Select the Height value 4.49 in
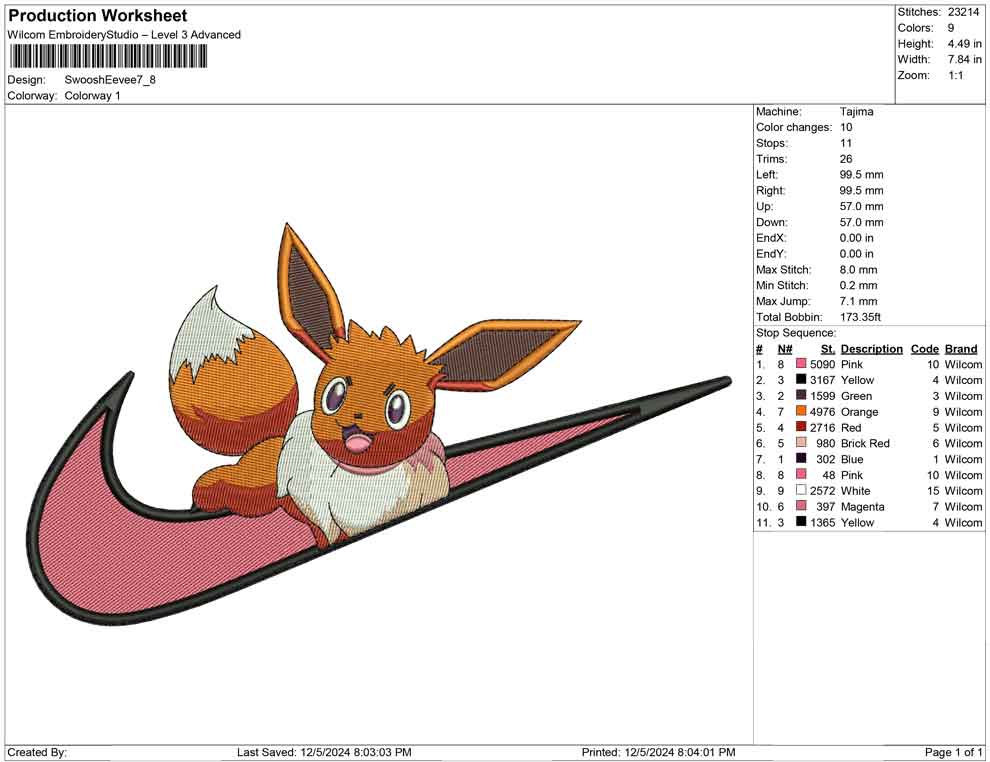The image size is (990, 762). pos(964,44)
